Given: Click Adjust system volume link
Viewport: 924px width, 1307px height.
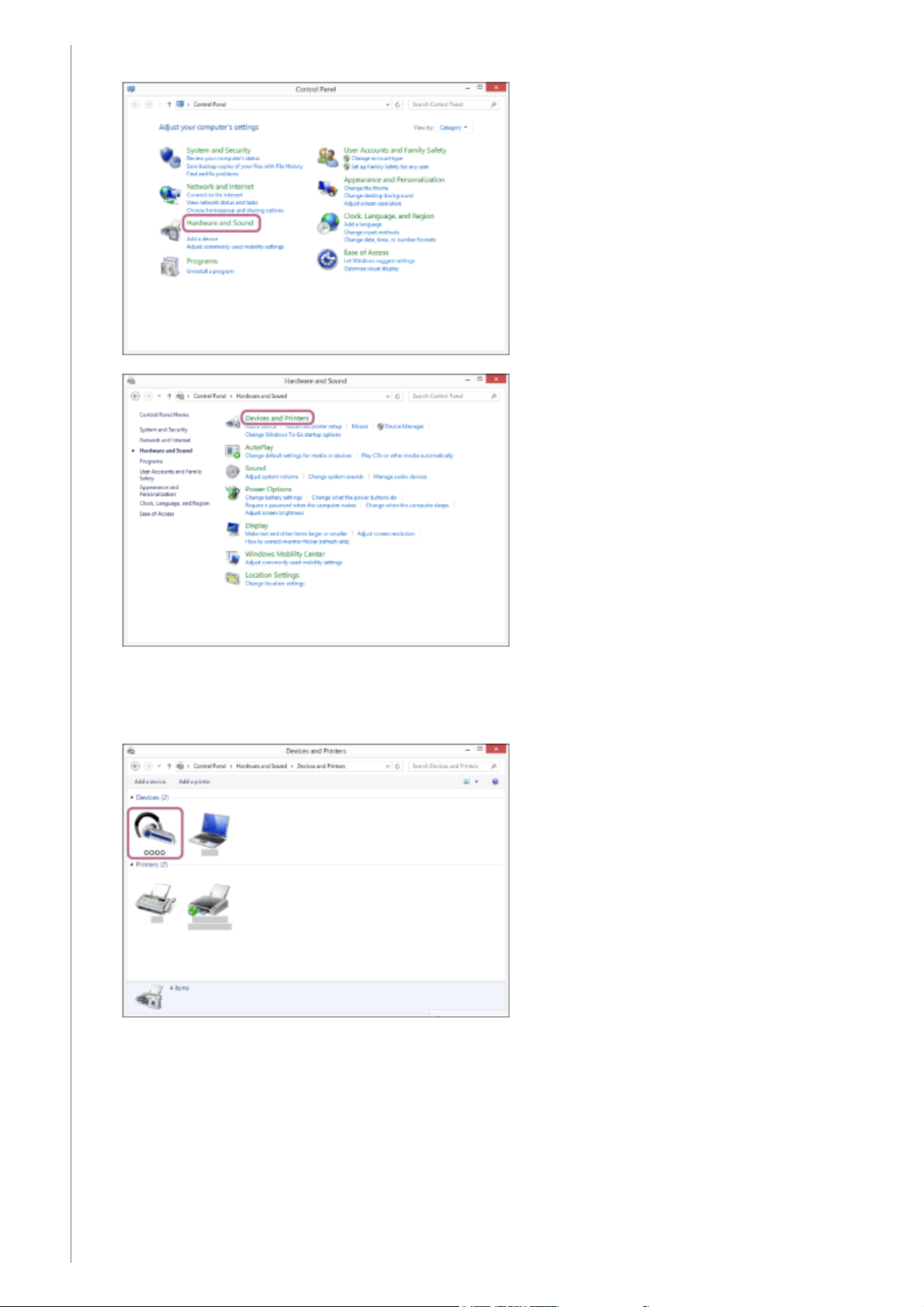Looking at the screenshot, I should 272,477.
